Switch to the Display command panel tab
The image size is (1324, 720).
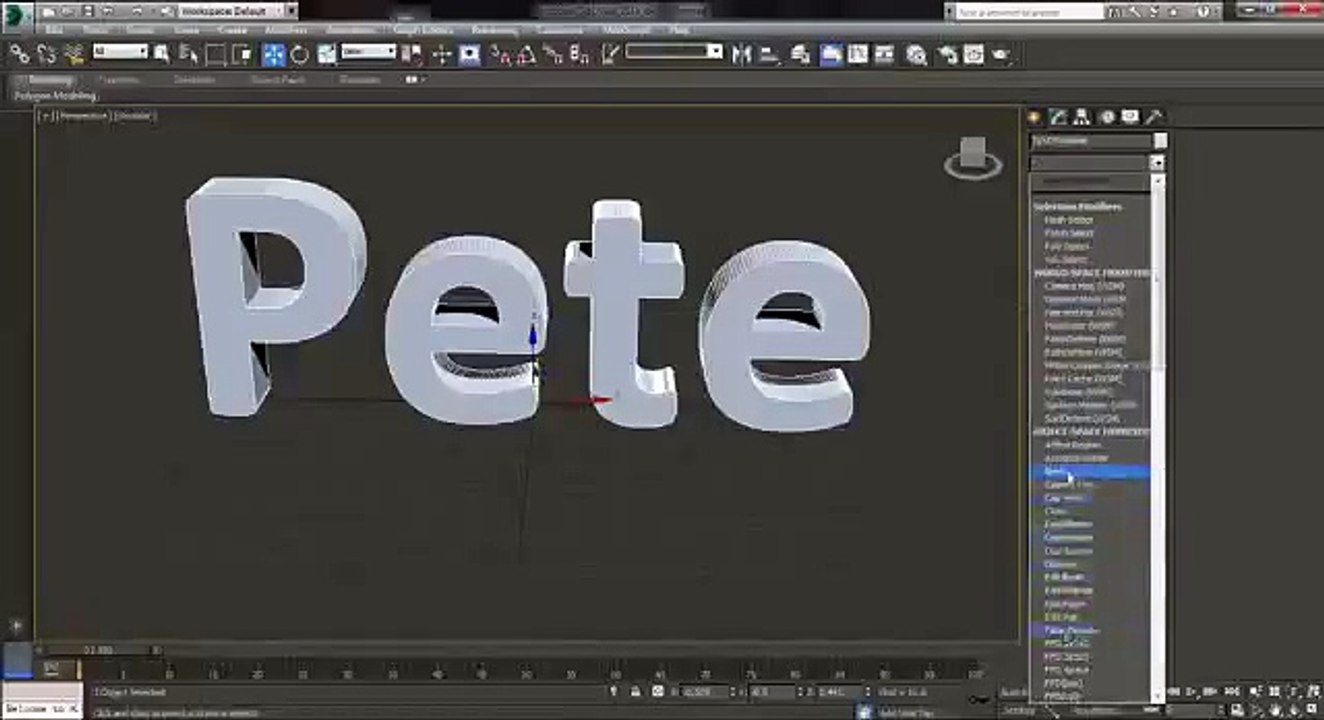[1130, 117]
